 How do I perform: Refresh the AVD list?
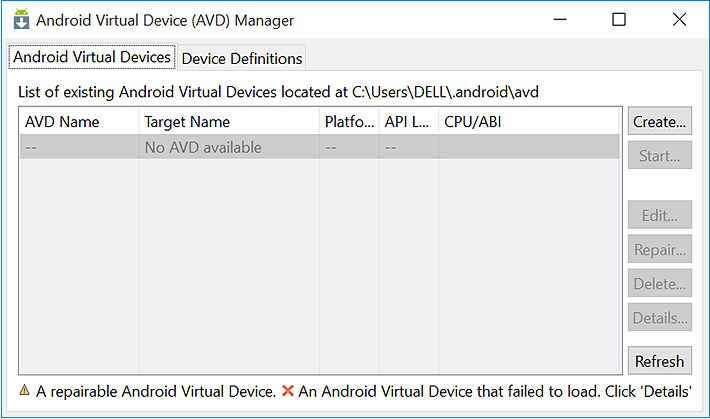click(659, 361)
